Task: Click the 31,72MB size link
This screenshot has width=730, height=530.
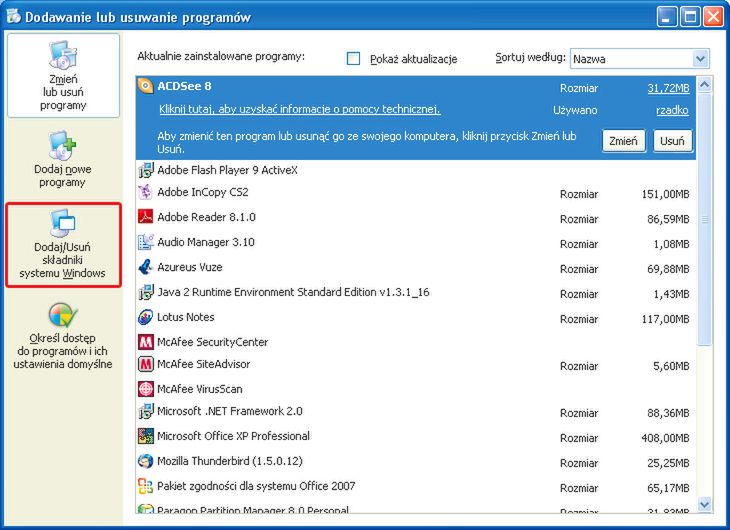Action: coord(668,88)
